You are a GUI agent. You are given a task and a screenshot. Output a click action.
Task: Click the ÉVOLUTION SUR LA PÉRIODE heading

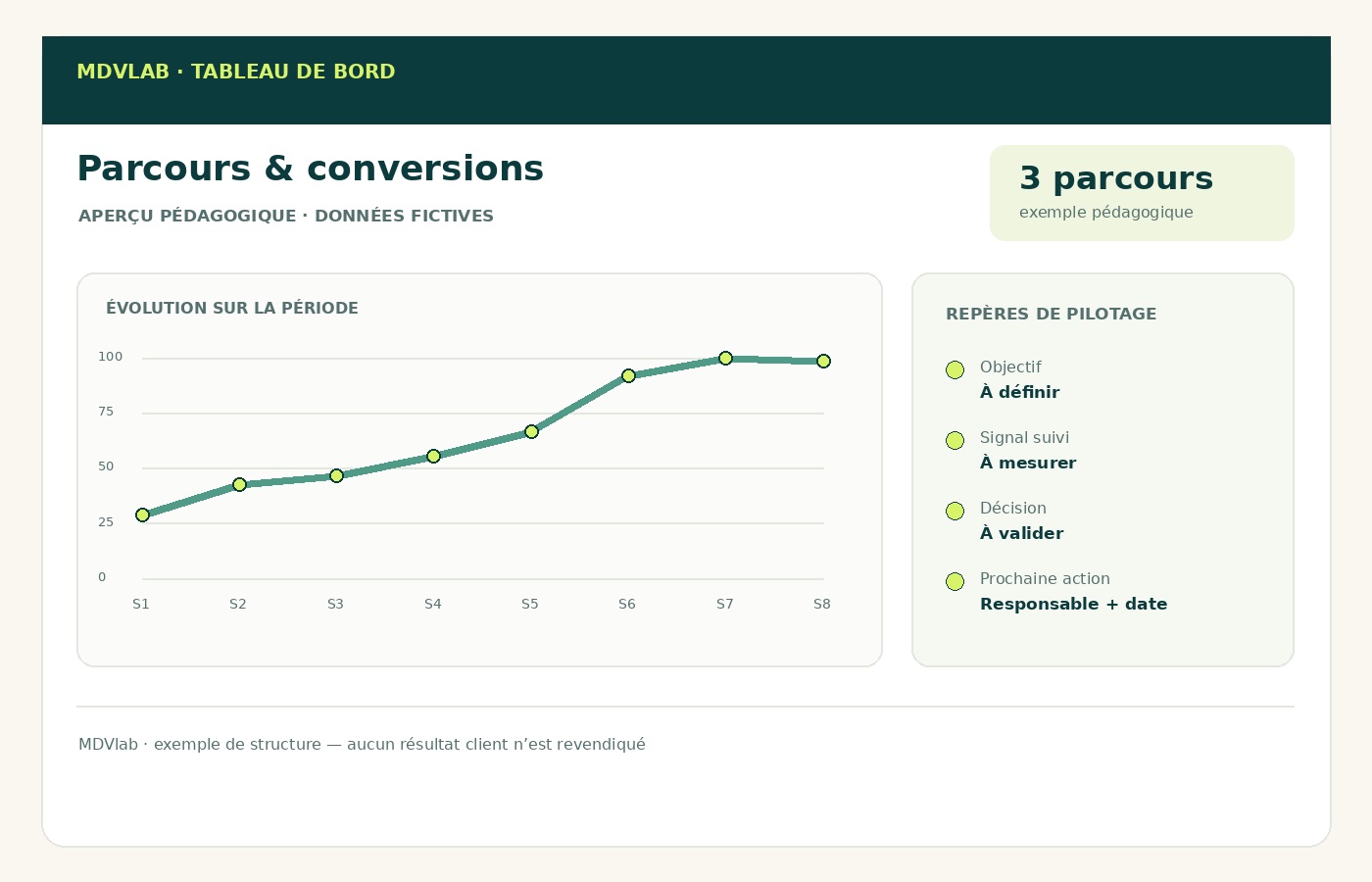pos(232,308)
